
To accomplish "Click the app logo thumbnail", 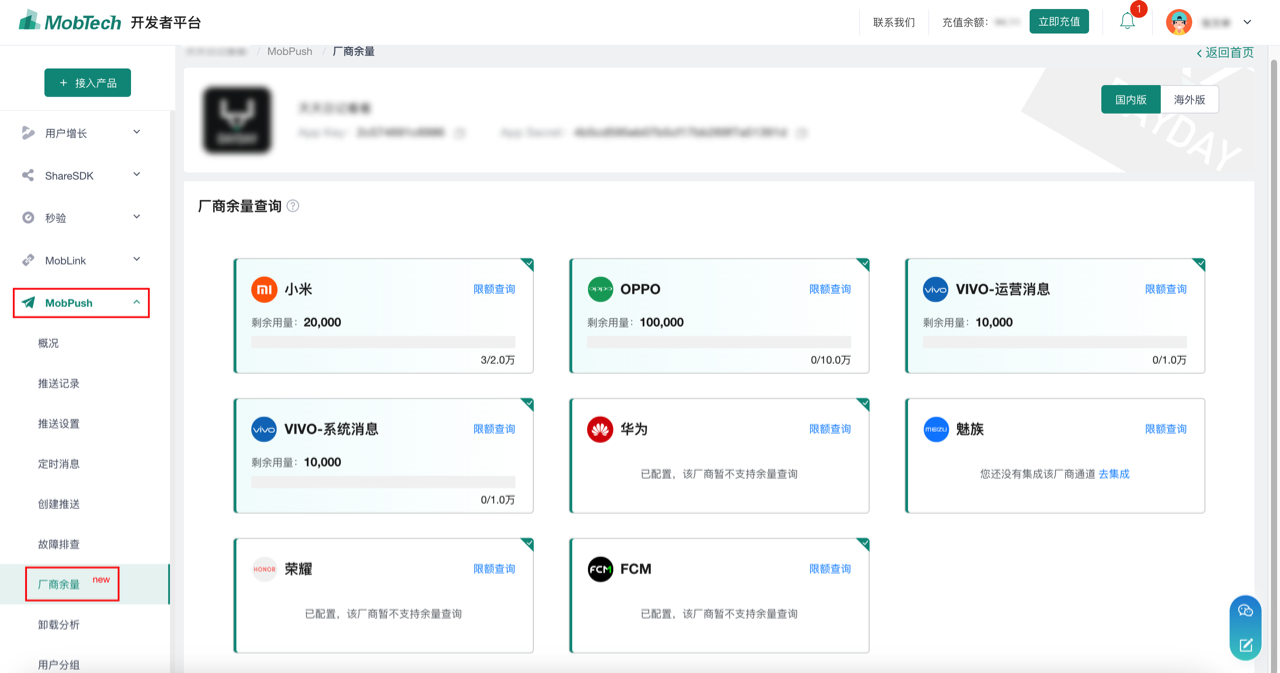I will (238, 121).
